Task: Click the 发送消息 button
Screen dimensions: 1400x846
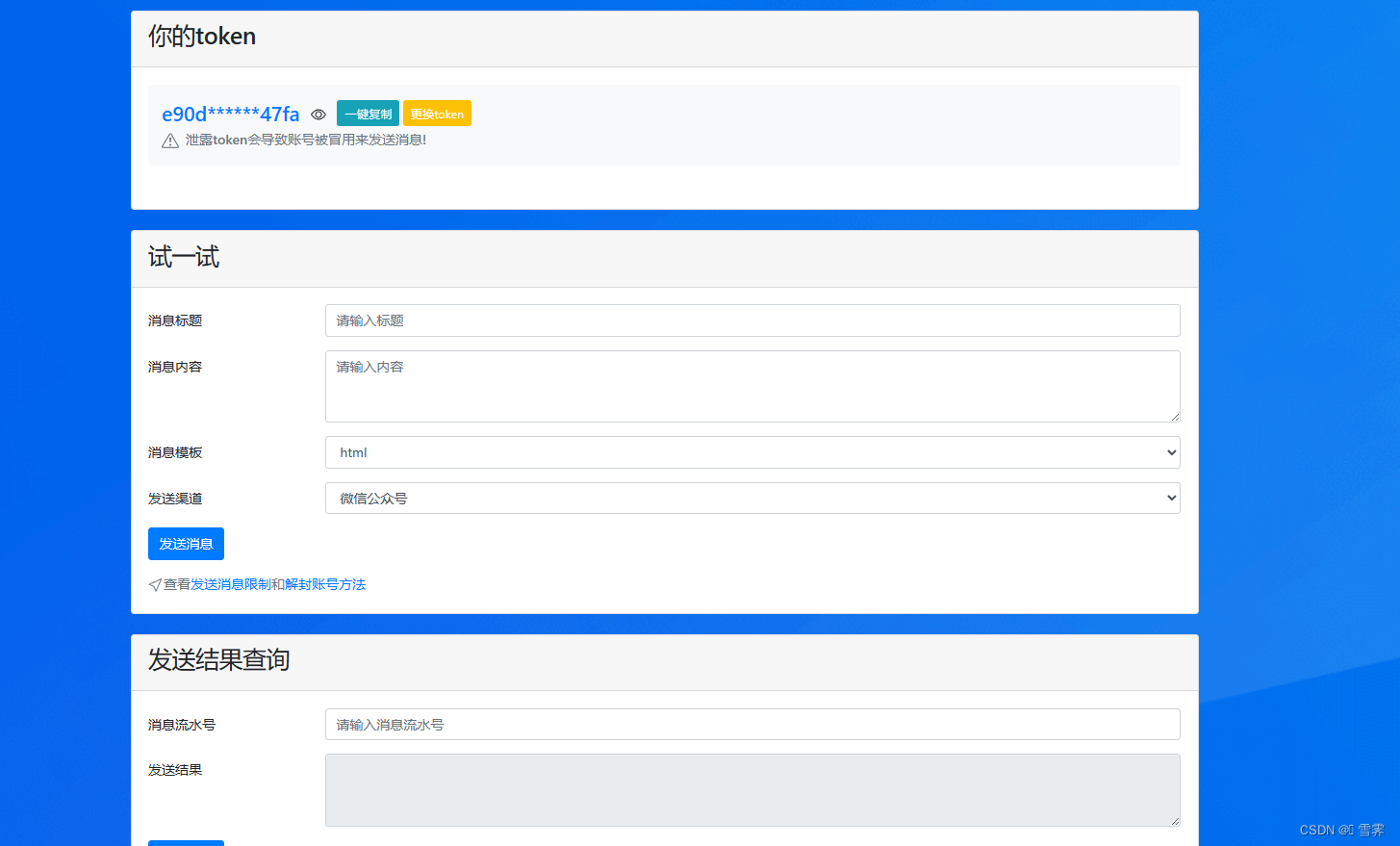Action: tap(186, 544)
